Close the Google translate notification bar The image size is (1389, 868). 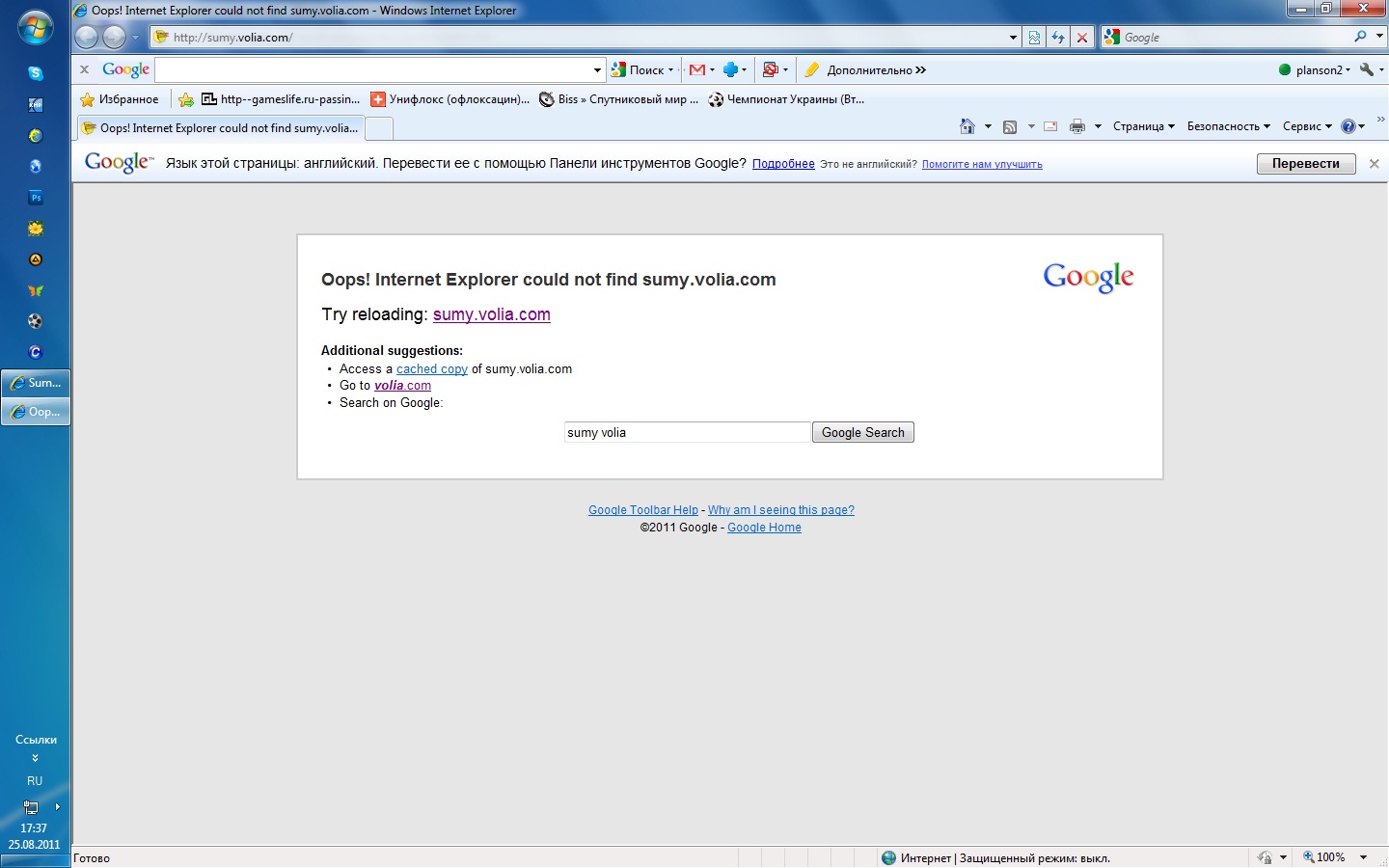(1375, 164)
